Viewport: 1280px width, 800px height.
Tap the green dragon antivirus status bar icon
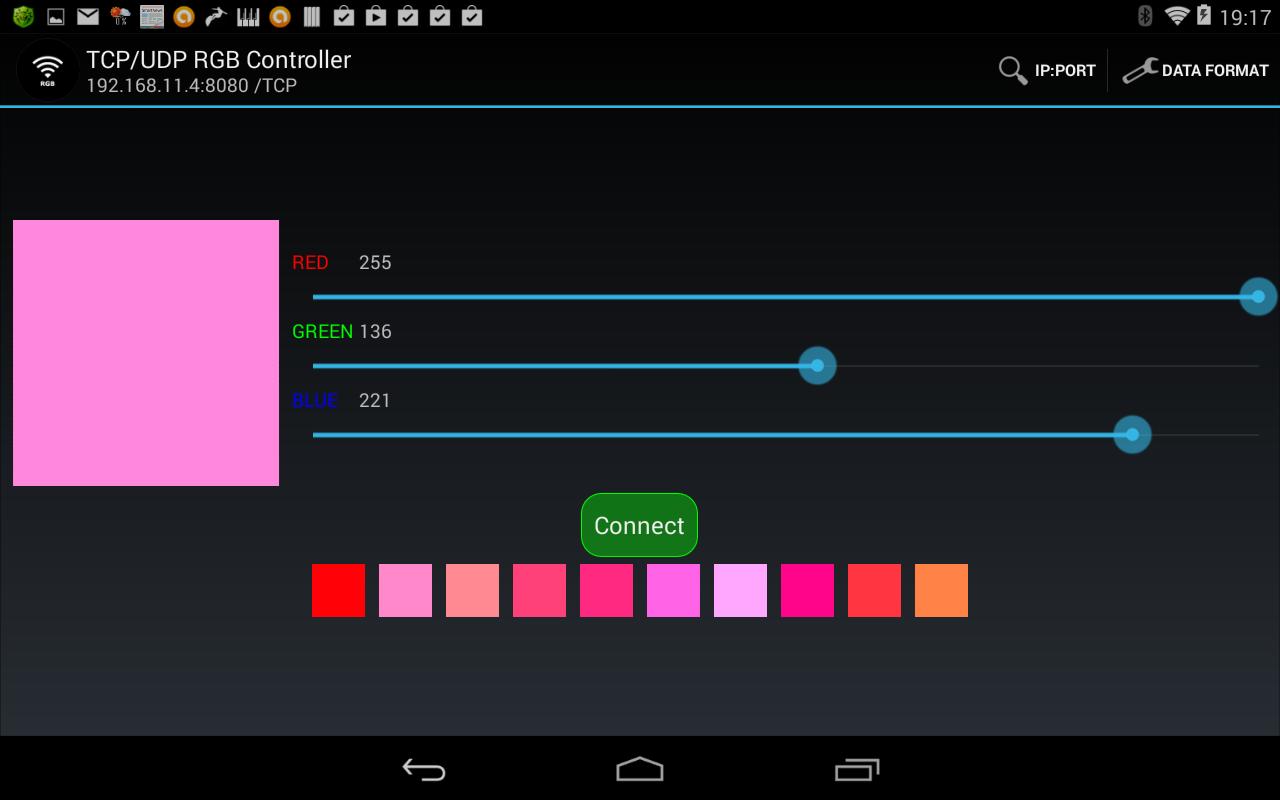click(22, 16)
